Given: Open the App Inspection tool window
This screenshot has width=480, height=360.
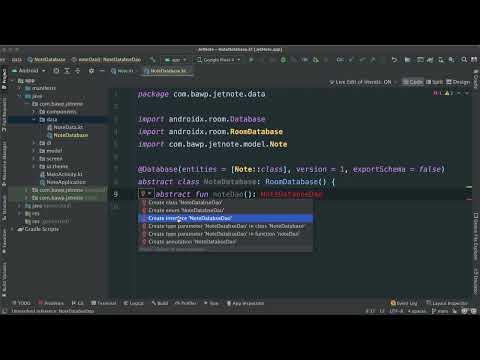Looking at the screenshot, I should tap(245, 303).
